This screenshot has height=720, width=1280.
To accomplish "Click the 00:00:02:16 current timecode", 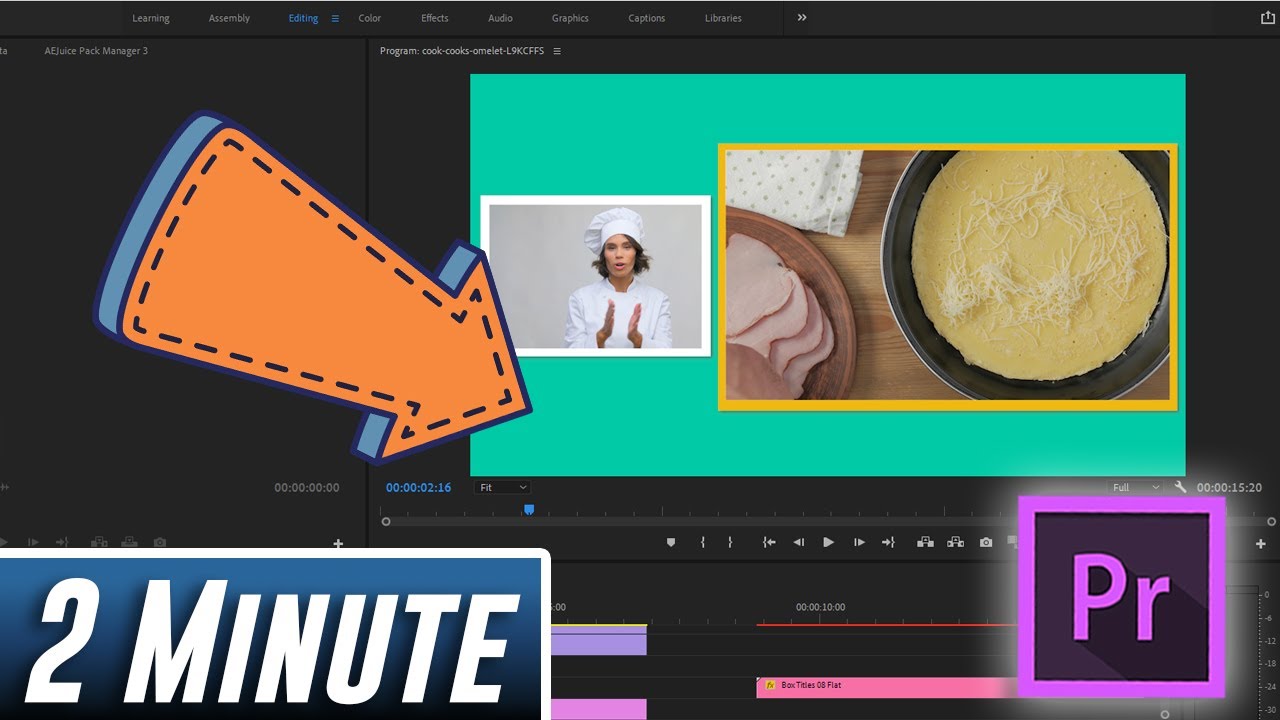I will (418, 488).
